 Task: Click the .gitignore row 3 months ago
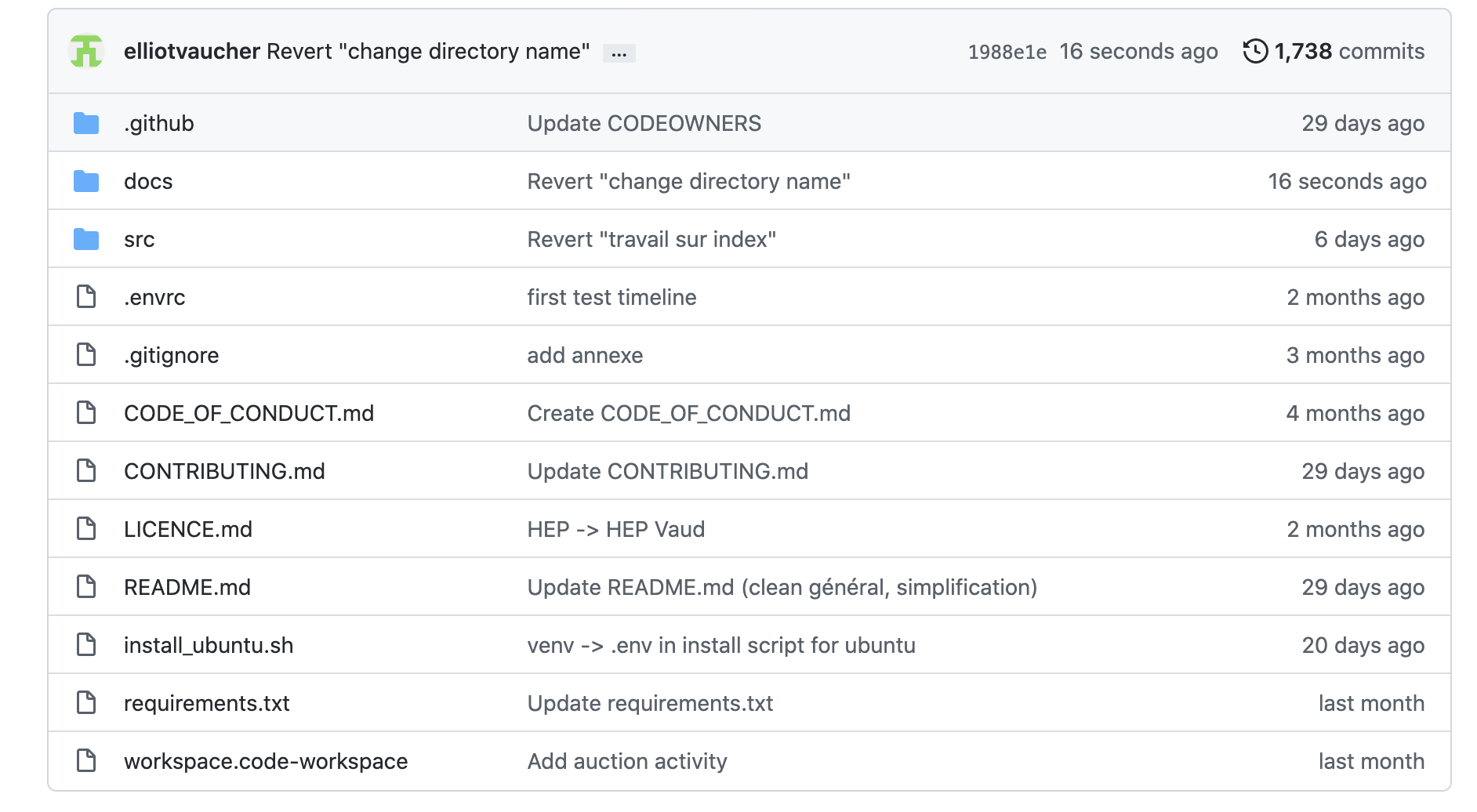[1355, 356]
